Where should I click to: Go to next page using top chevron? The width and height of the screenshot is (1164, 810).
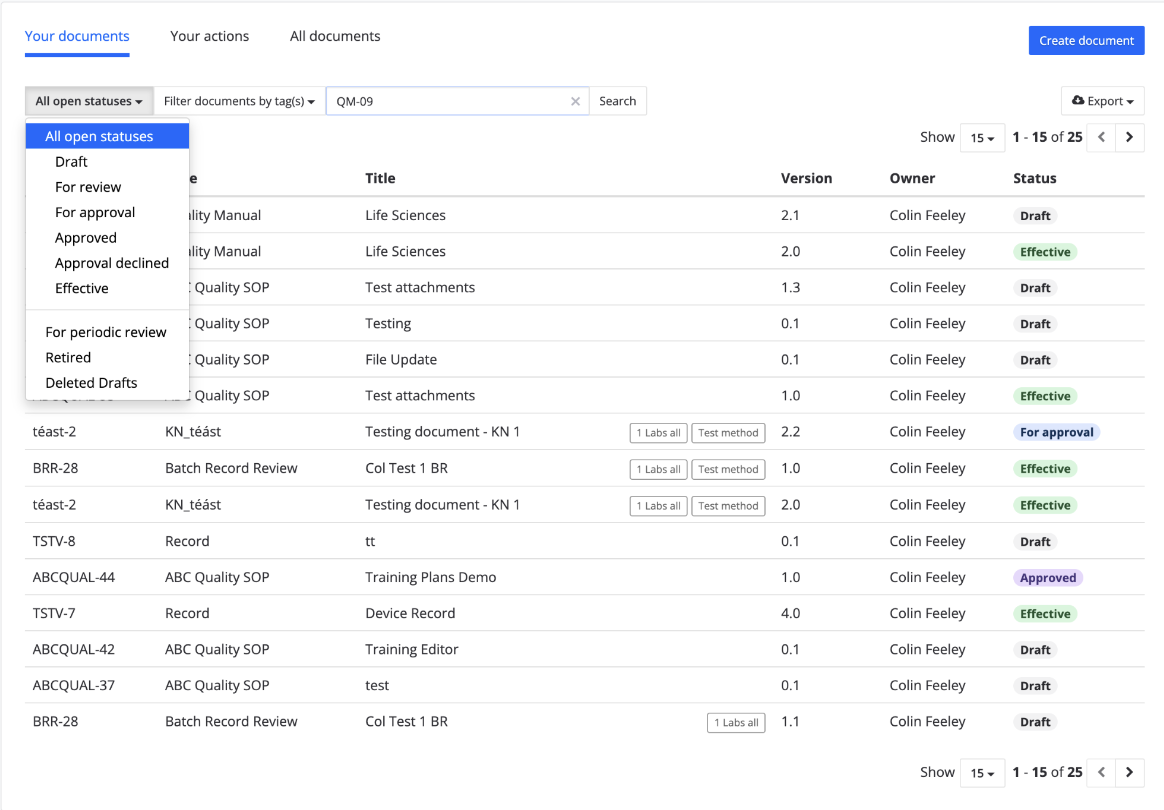(1129, 137)
